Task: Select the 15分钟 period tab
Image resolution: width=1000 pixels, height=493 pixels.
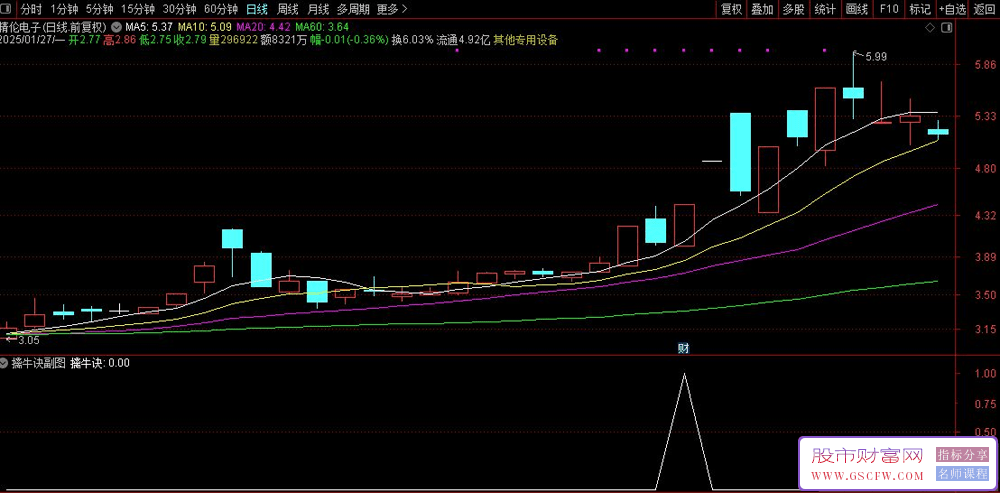Action: pos(137,9)
